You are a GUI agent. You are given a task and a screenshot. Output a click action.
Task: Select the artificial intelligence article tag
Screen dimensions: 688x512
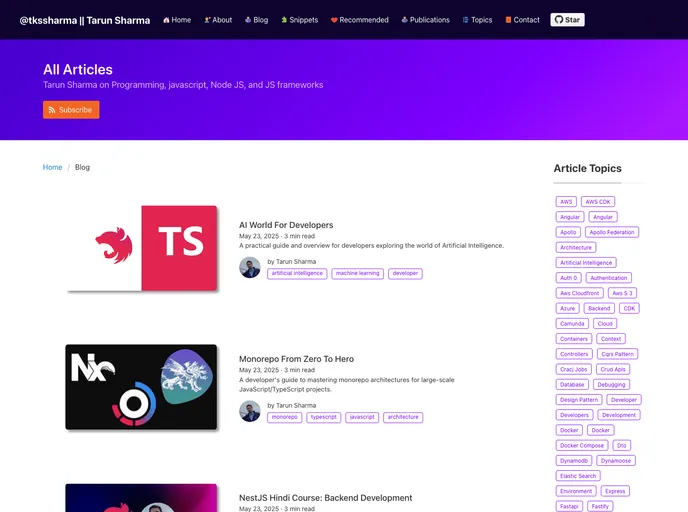tap(297, 273)
